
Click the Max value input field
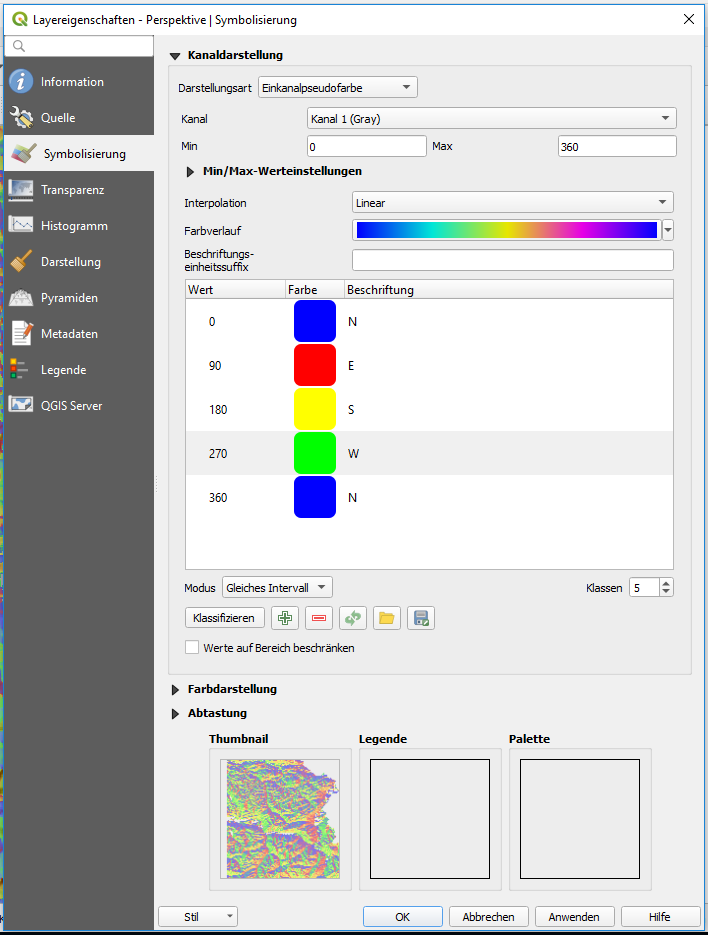(616, 147)
